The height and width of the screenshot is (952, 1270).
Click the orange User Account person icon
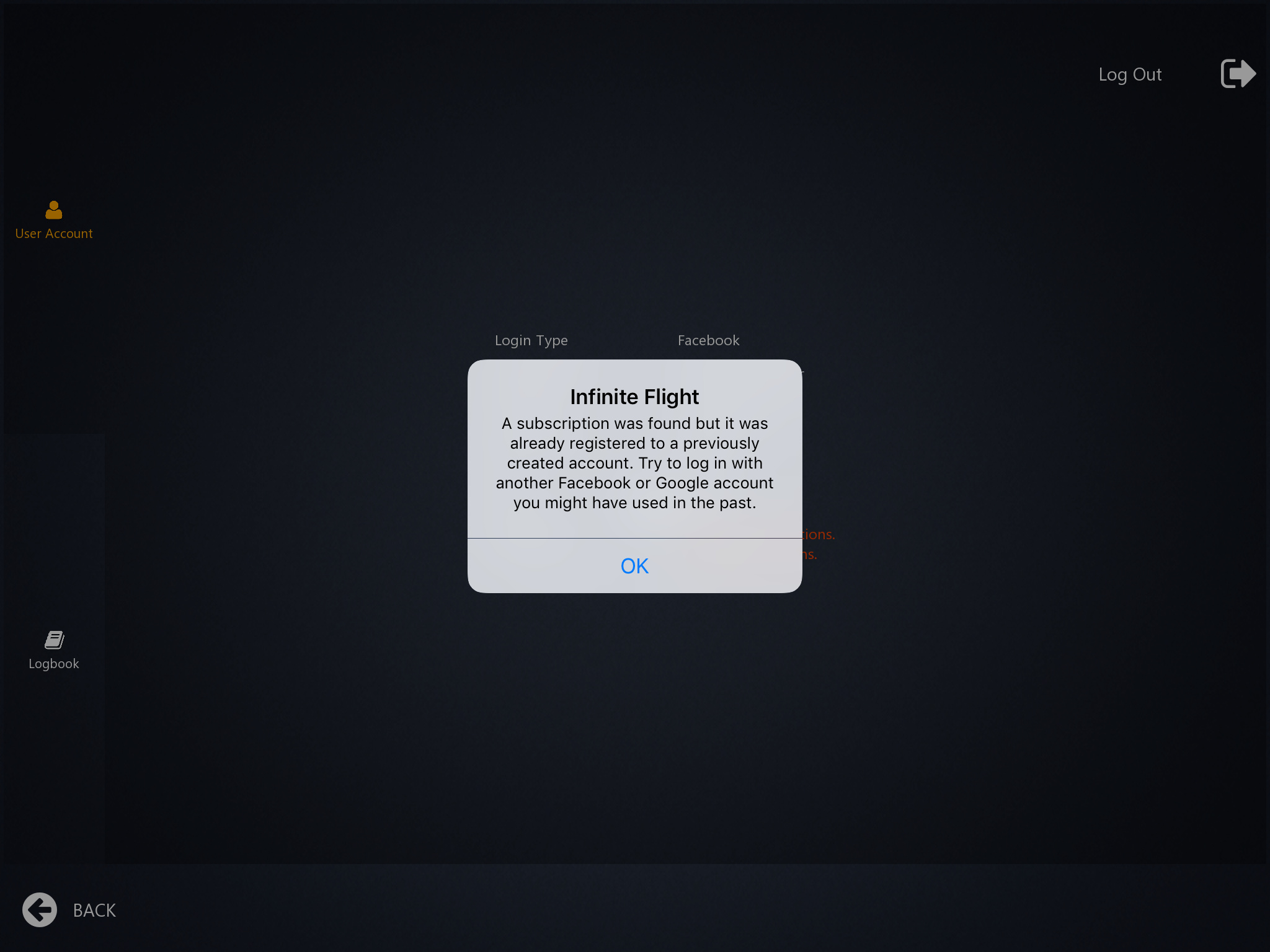(54, 210)
